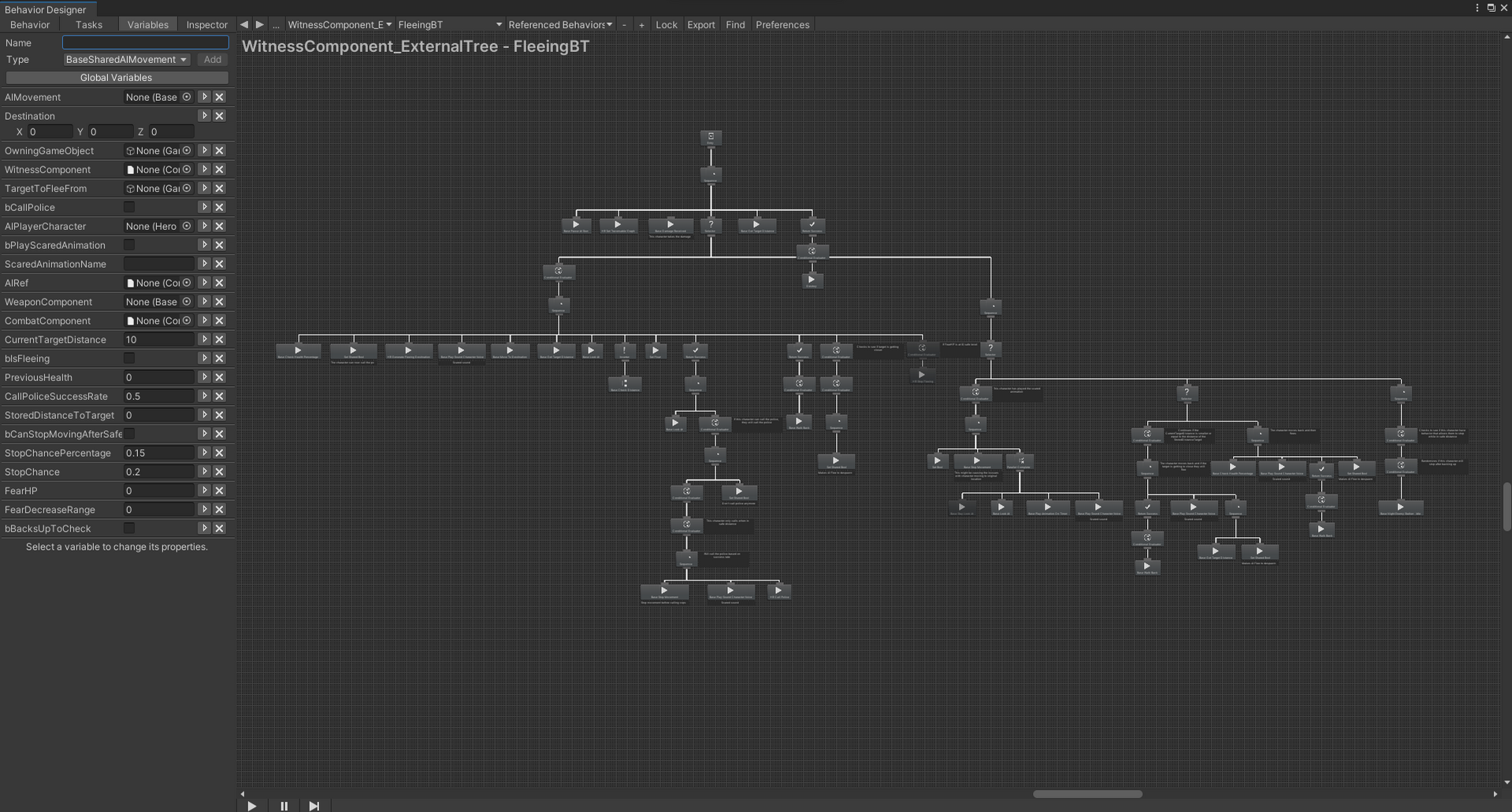Screen dimensions: 1512x812
Task: Open object picker for AIMovement
Action: coord(187,97)
